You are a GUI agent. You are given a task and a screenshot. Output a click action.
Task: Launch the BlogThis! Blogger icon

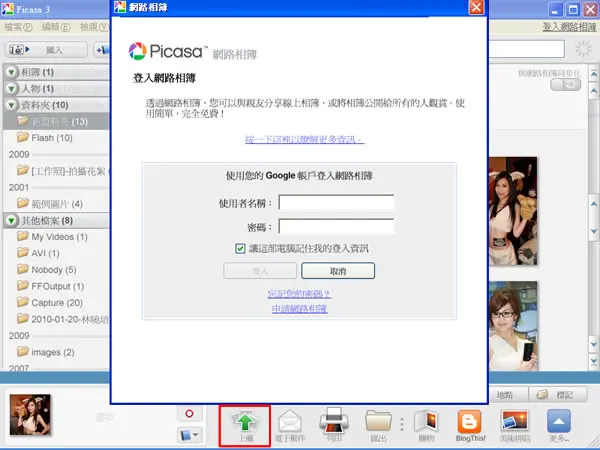(470, 421)
